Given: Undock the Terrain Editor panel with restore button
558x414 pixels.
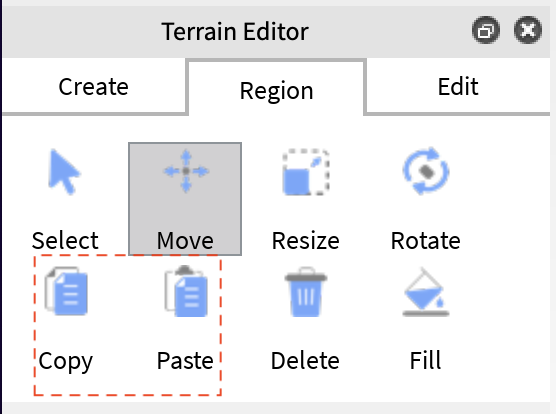Looking at the screenshot, I should (486, 30).
